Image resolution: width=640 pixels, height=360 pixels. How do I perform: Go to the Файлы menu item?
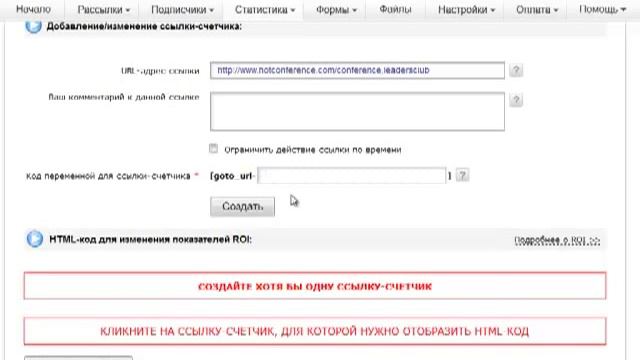[x=395, y=9]
